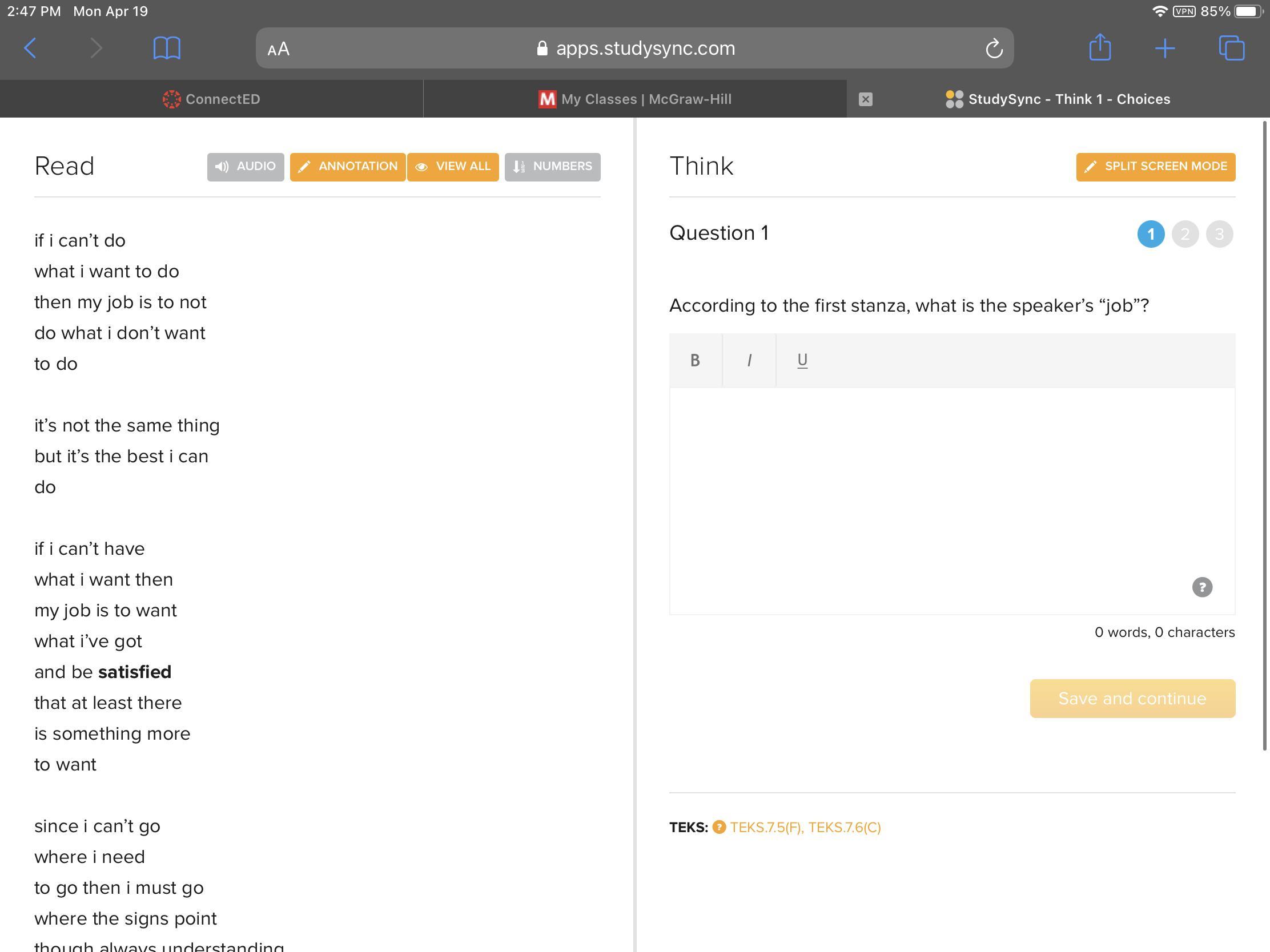Screen dimensions: 1270x952
Task: Switch to My Classes McGraw-Hill tab
Action: pos(635,99)
